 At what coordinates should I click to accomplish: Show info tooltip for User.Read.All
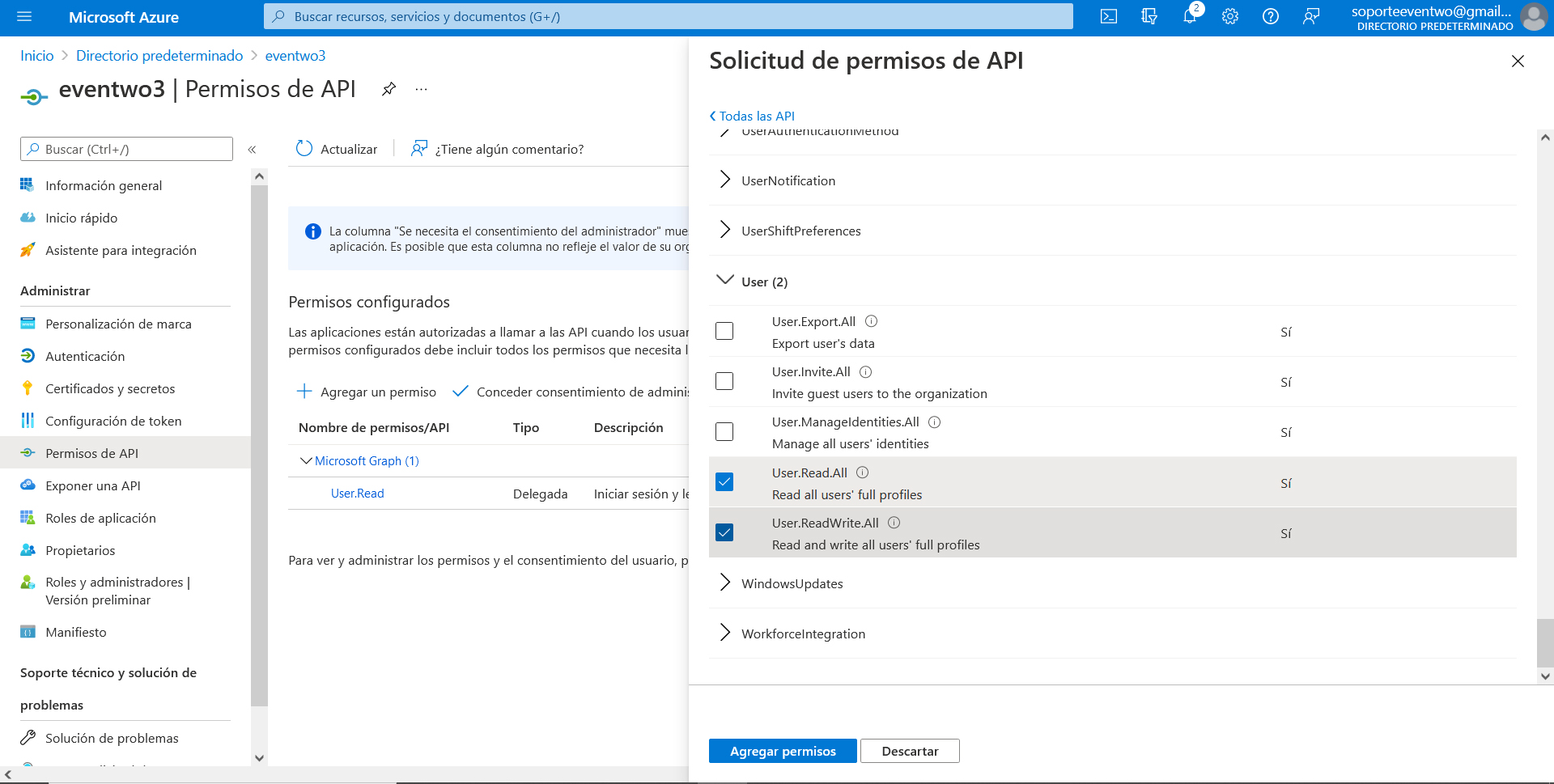(863, 473)
